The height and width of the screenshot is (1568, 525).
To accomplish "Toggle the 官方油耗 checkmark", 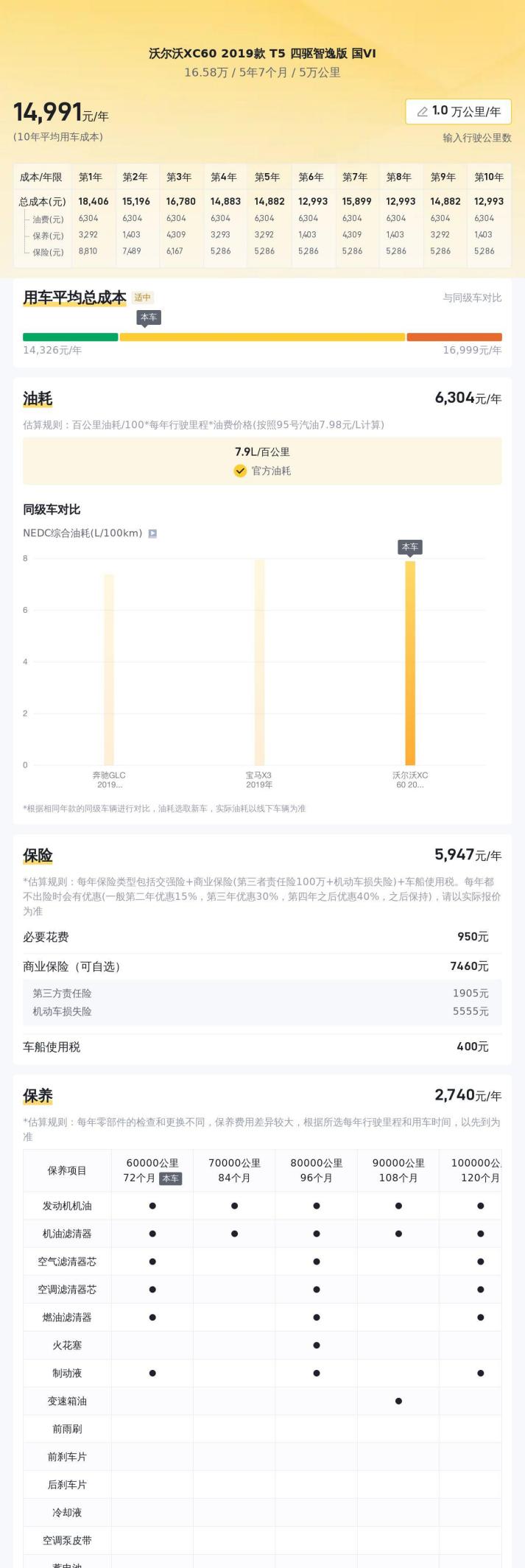I will [x=240, y=471].
